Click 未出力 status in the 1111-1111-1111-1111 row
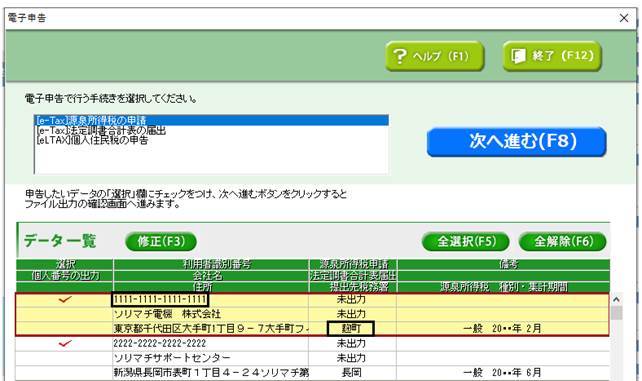 click(352, 300)
